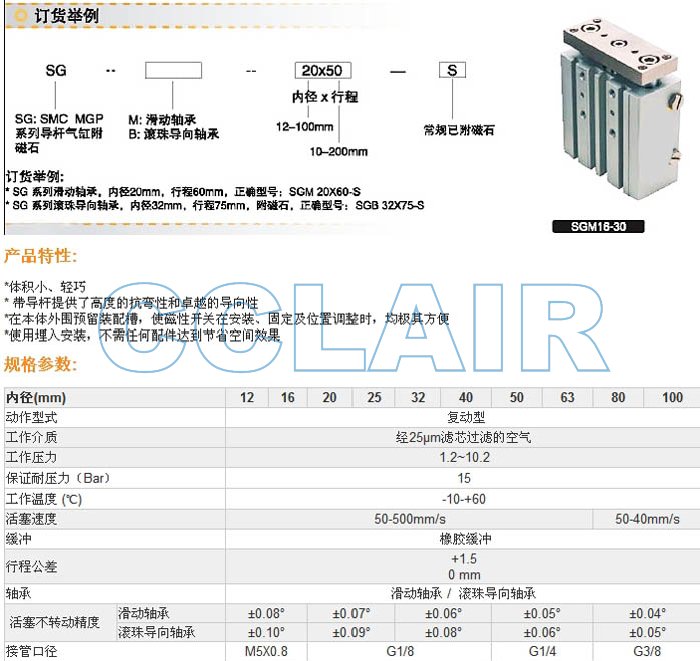Click the black SGM18-30 model label
This screenshot has height=661, width=700.
tap(598, 227)
